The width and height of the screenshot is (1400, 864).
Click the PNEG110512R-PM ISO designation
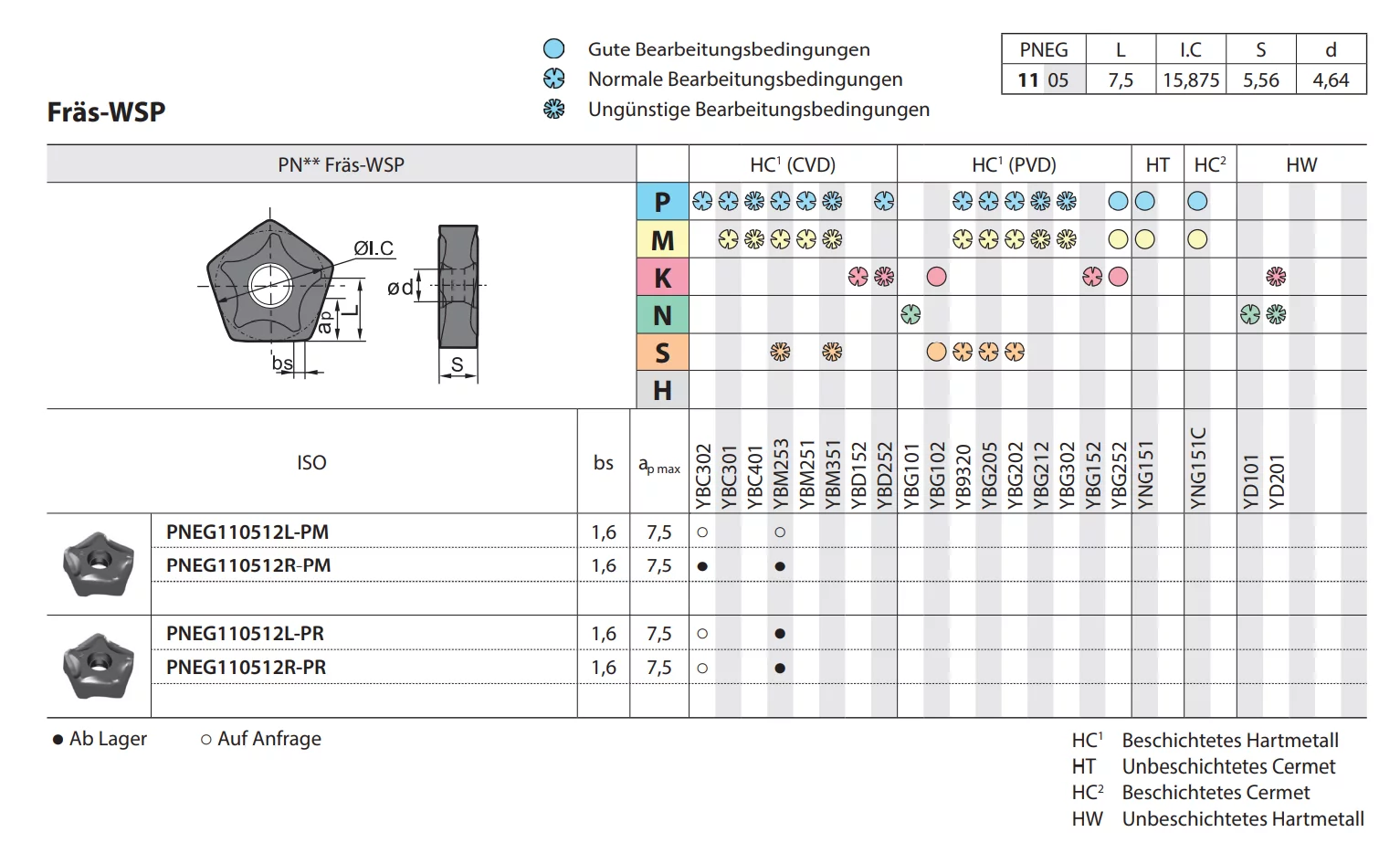[248, 566]
